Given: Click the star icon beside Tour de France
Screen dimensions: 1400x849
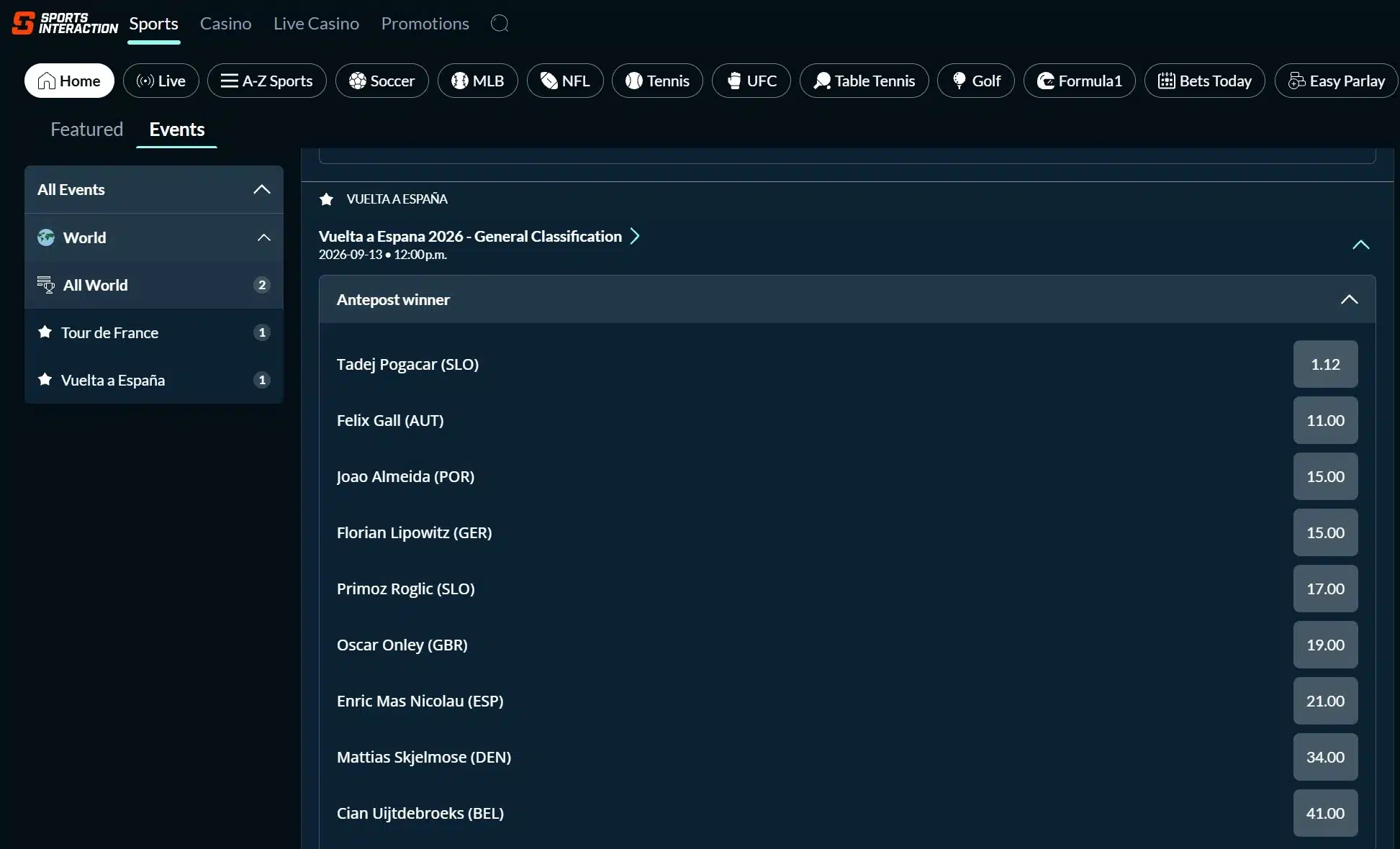Looking at the screenshot, I should point(45,332).
